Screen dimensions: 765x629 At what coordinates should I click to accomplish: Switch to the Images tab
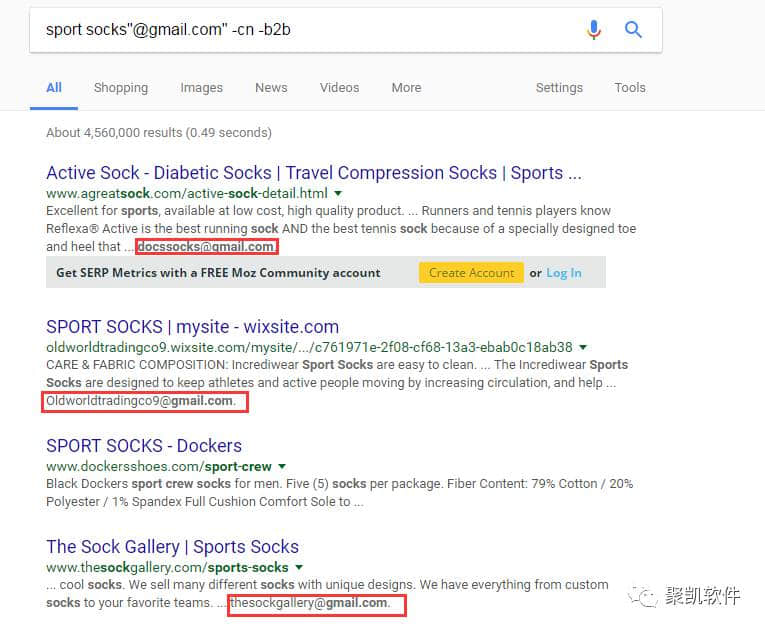pyautogui.click(x=201, y=88)
